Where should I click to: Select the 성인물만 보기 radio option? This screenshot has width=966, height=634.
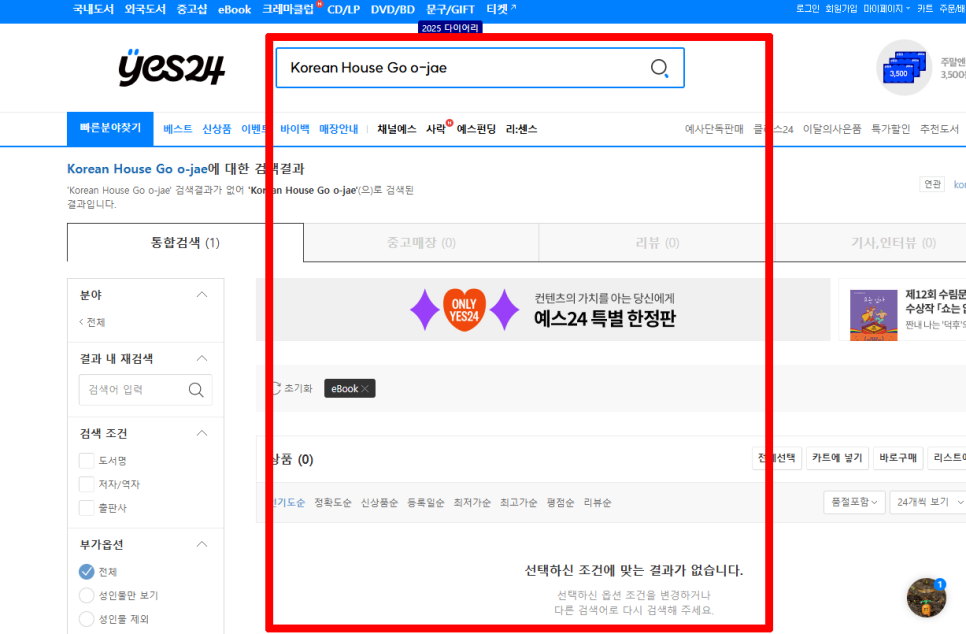coord(87,596)
